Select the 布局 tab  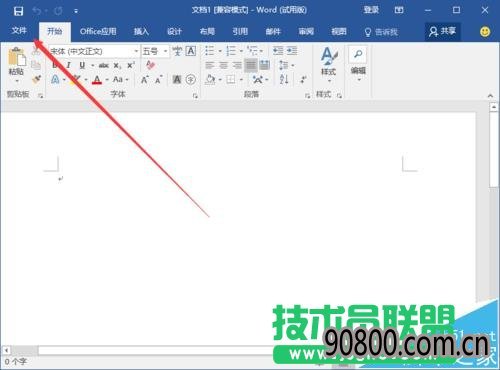207,31
